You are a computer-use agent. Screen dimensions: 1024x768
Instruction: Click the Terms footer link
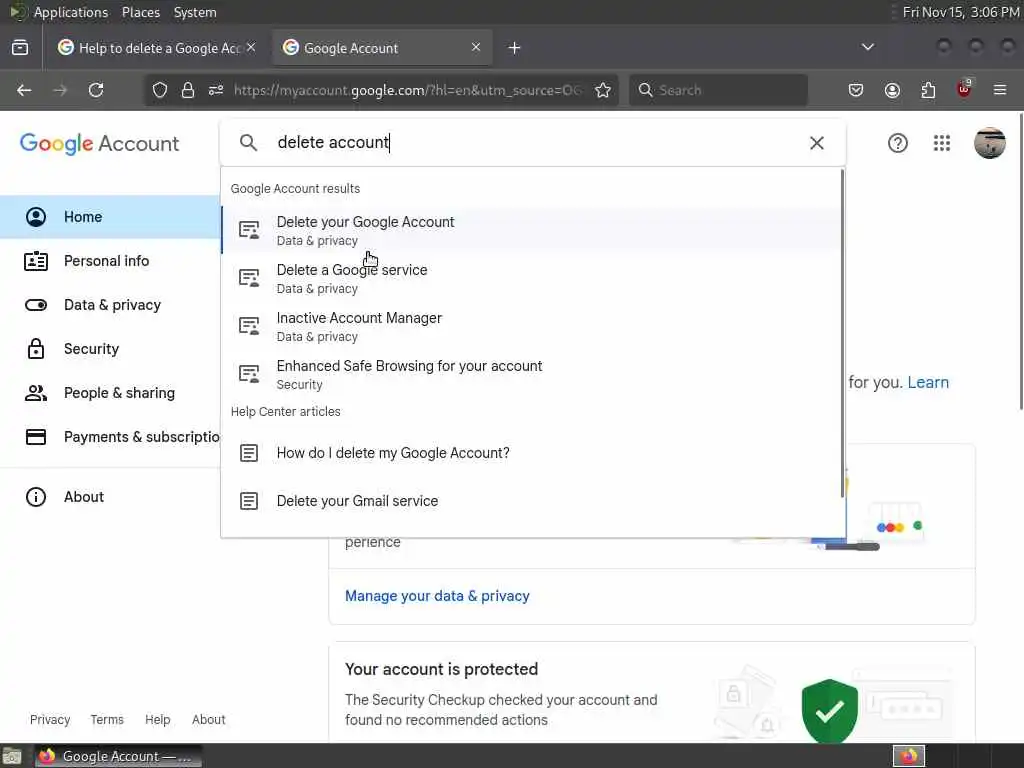click(x=107, y=720)
